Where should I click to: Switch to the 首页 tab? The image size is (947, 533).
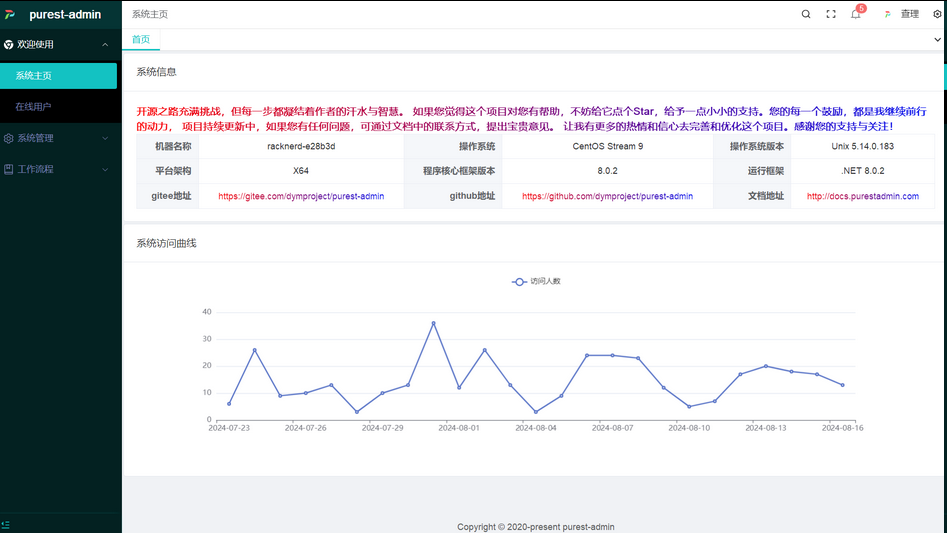(x=141, y=40)
